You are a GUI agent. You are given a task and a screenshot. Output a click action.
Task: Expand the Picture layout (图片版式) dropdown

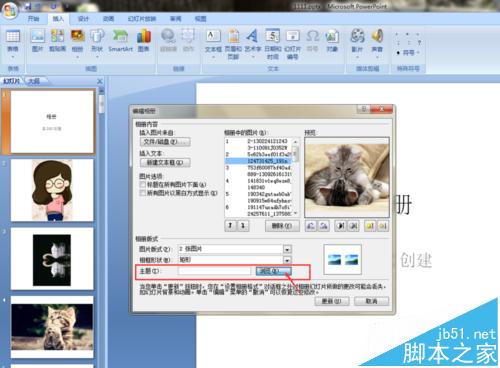[287, 249]
